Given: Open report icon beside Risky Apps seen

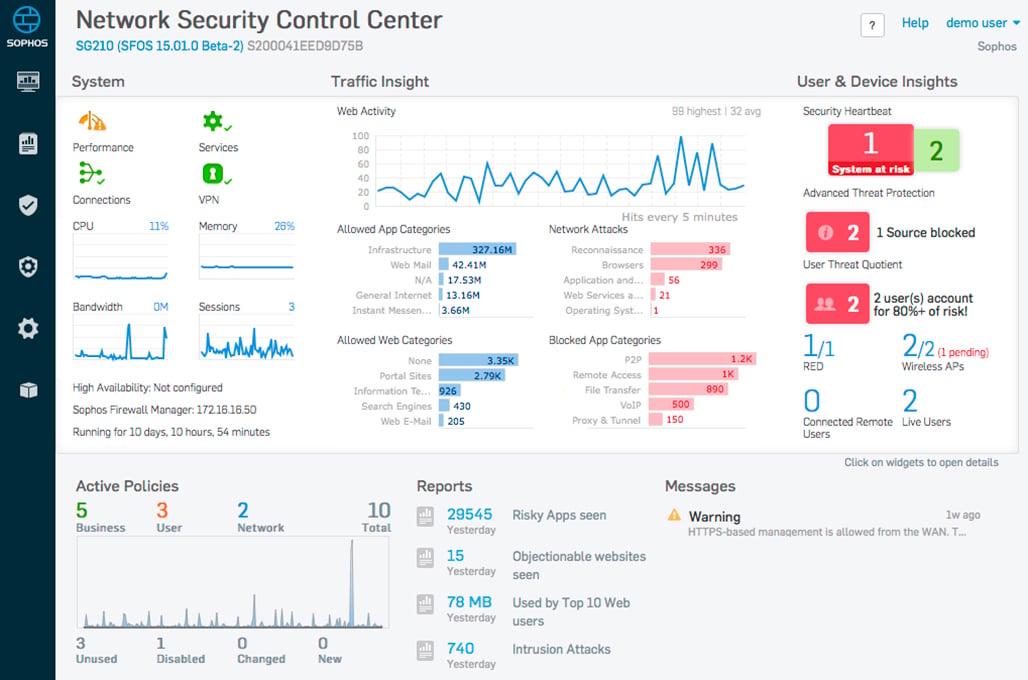Looking at the screenshot, I should pos(425,517).
